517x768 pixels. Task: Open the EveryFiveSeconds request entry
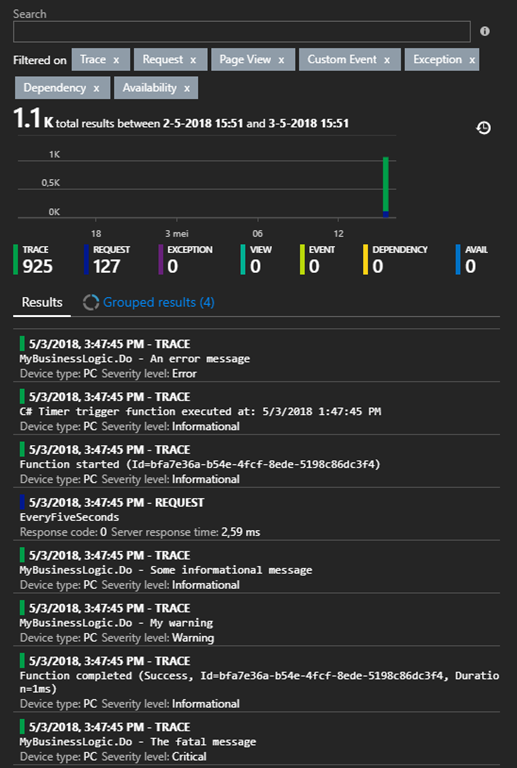pyautogui.click(x=257, y=517)
